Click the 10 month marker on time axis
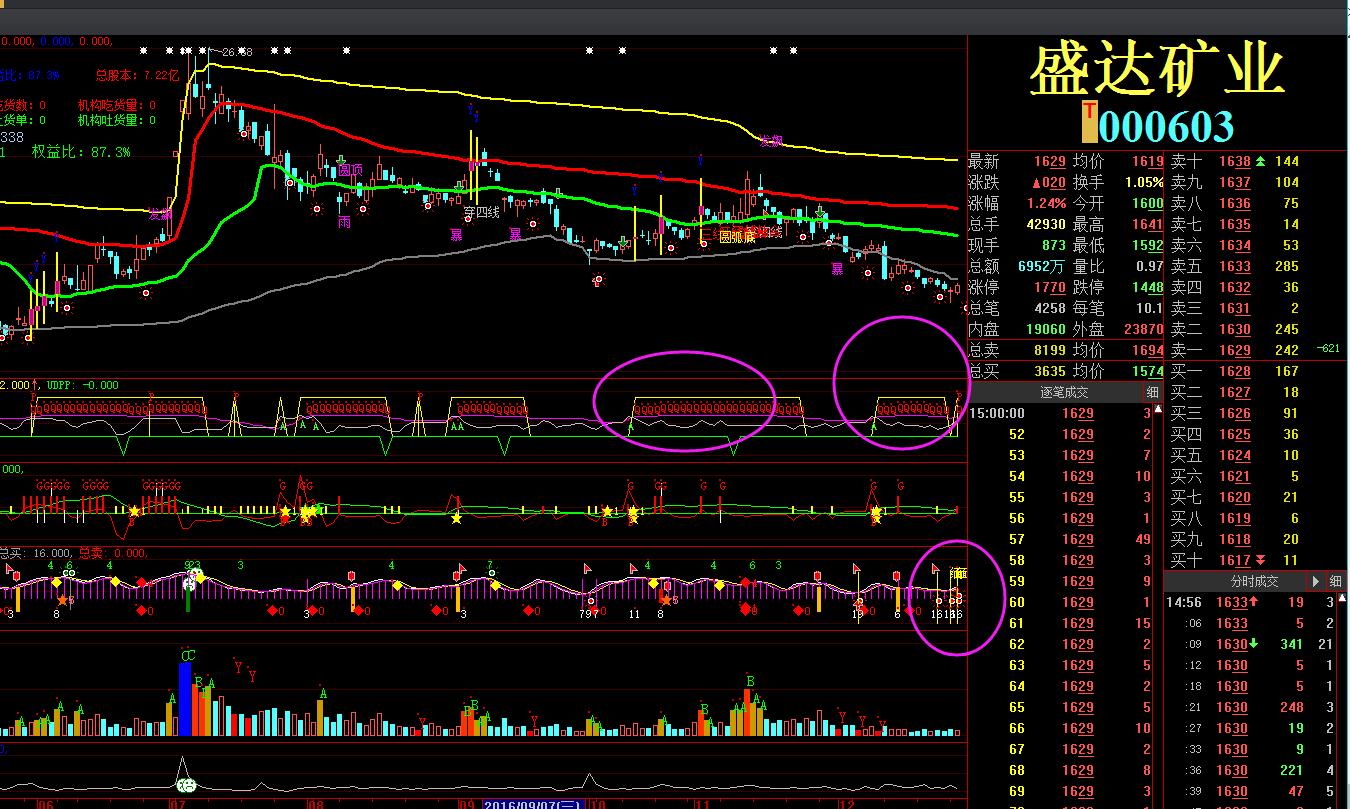1350x809 pixels. pos(597,803)
